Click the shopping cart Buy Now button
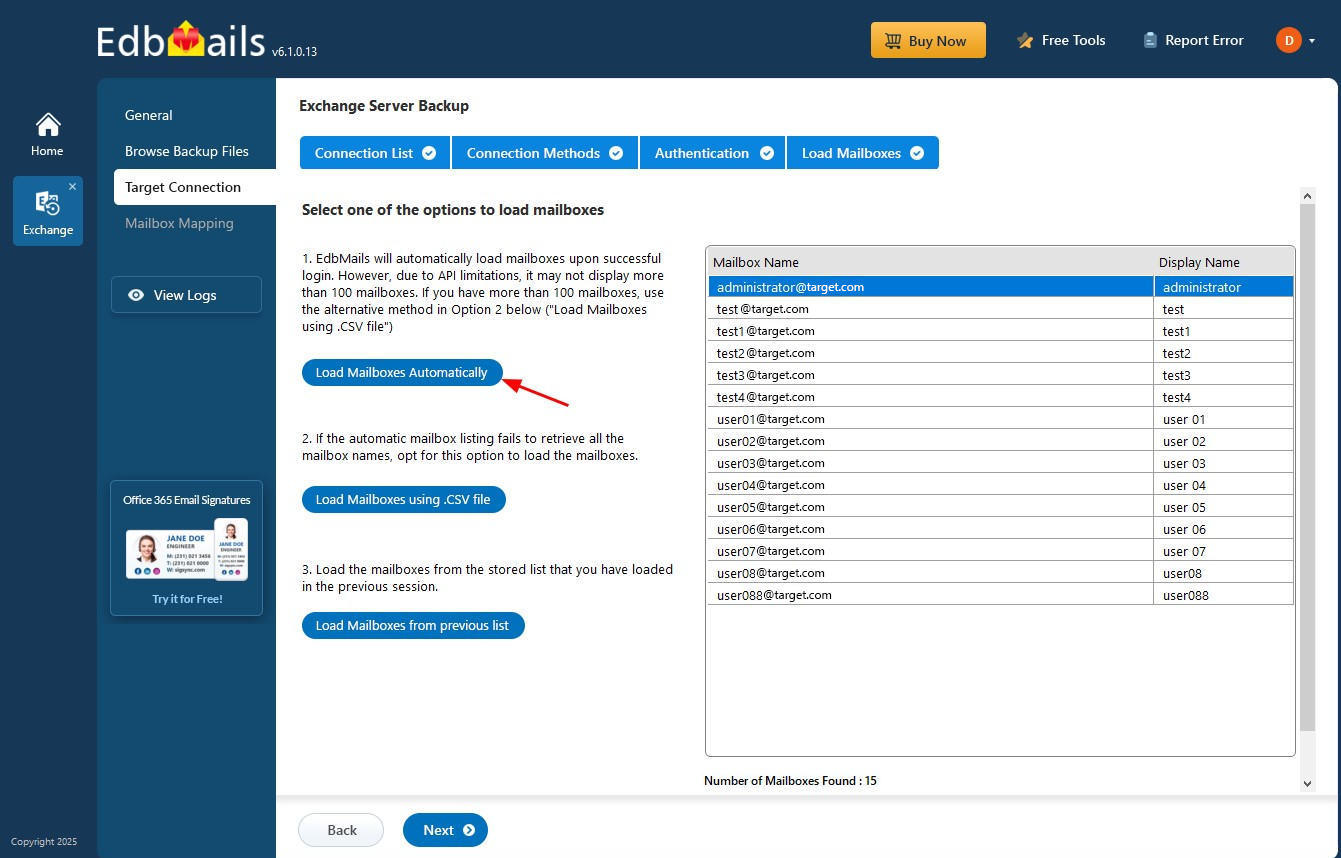Screen dimensions: 1341x858 pyautogui.click(x=928, y=41)
